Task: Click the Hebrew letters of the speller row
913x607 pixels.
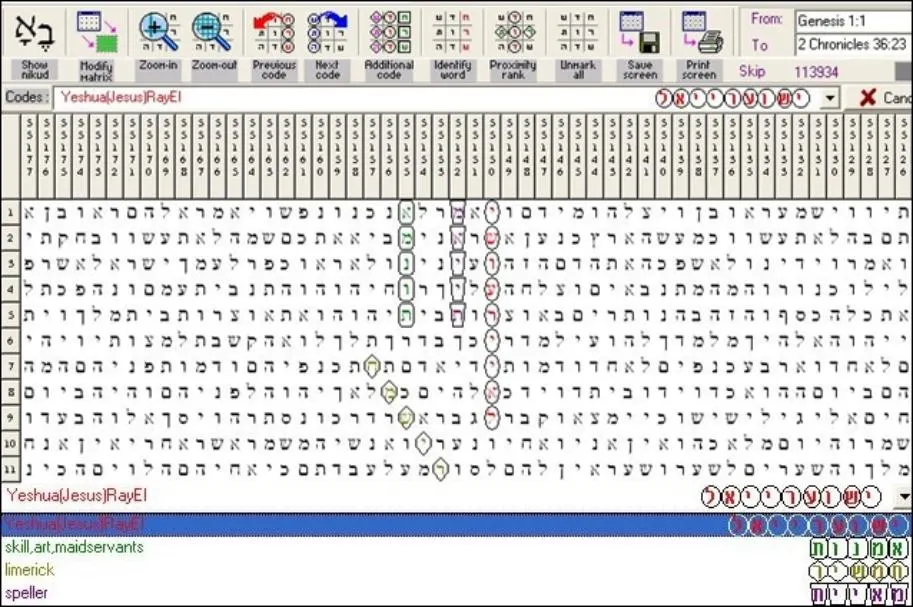Action: [859, 595]
